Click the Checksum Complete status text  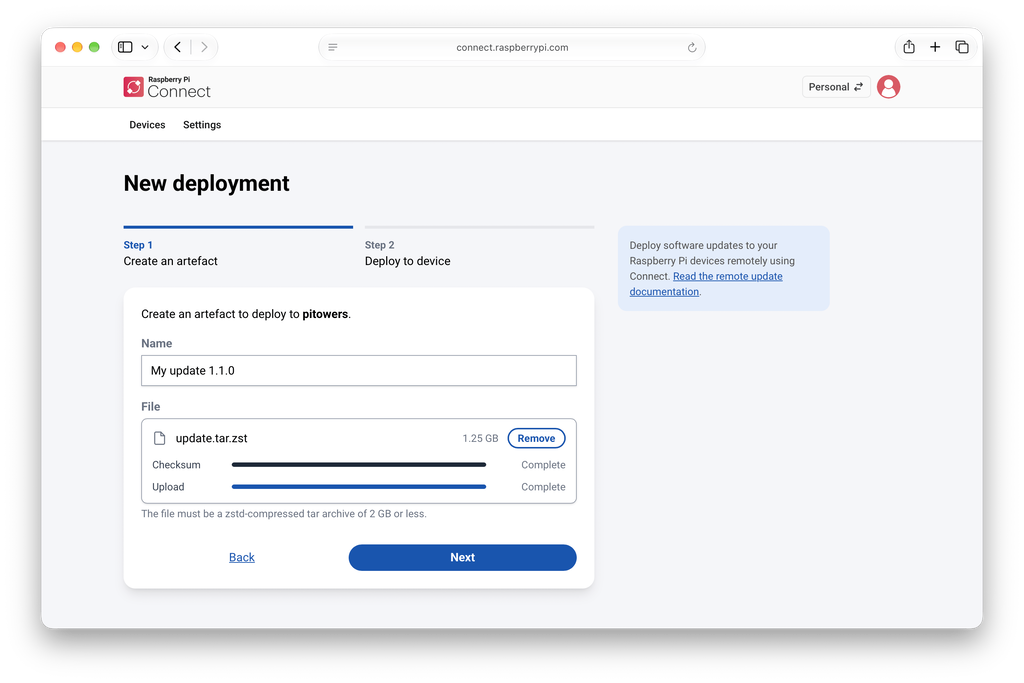point(543,465)
